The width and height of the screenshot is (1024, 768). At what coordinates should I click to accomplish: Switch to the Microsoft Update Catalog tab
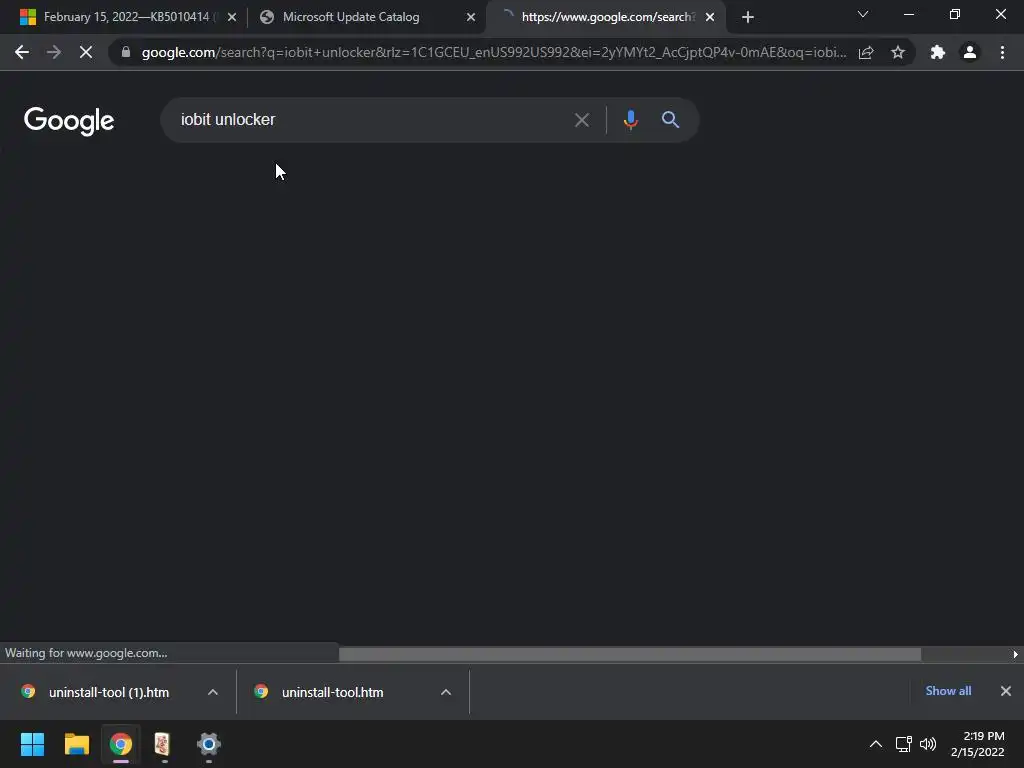[x=351, y=17]
